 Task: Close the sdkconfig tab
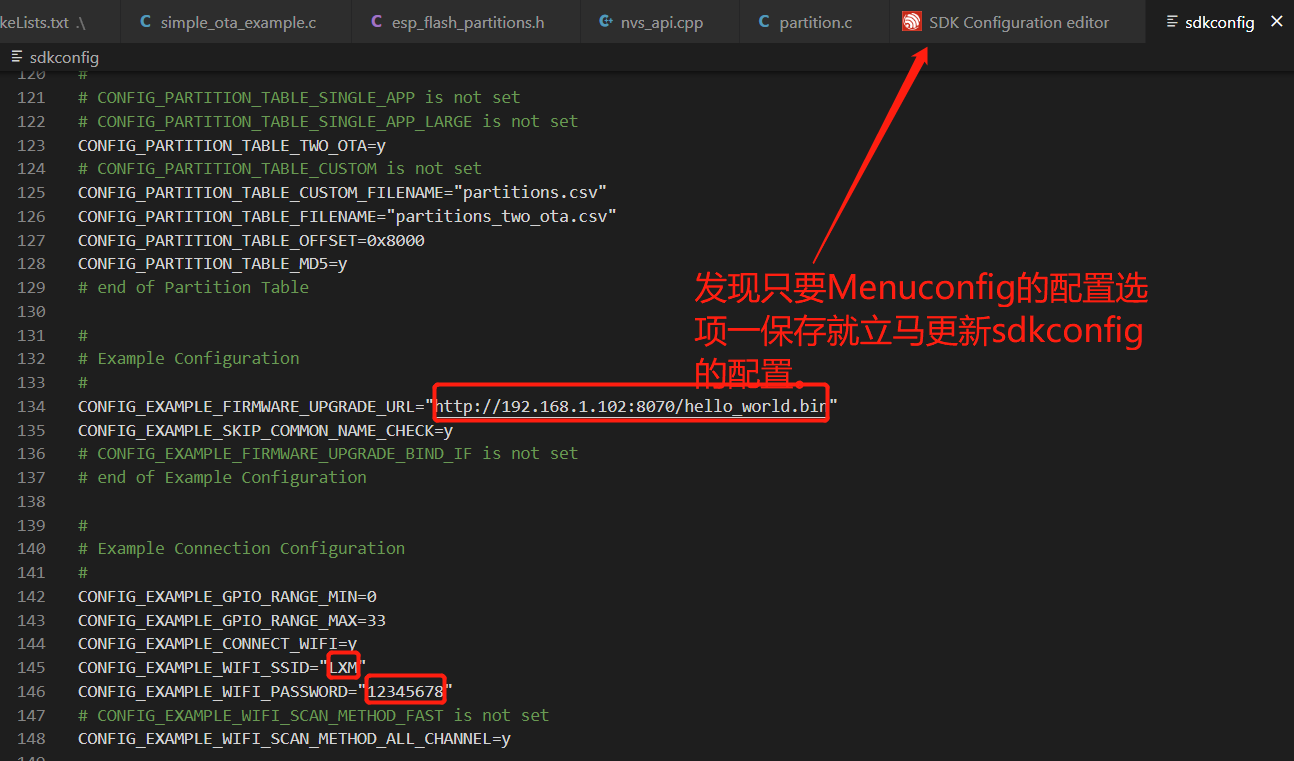[x=1276, y=20]
